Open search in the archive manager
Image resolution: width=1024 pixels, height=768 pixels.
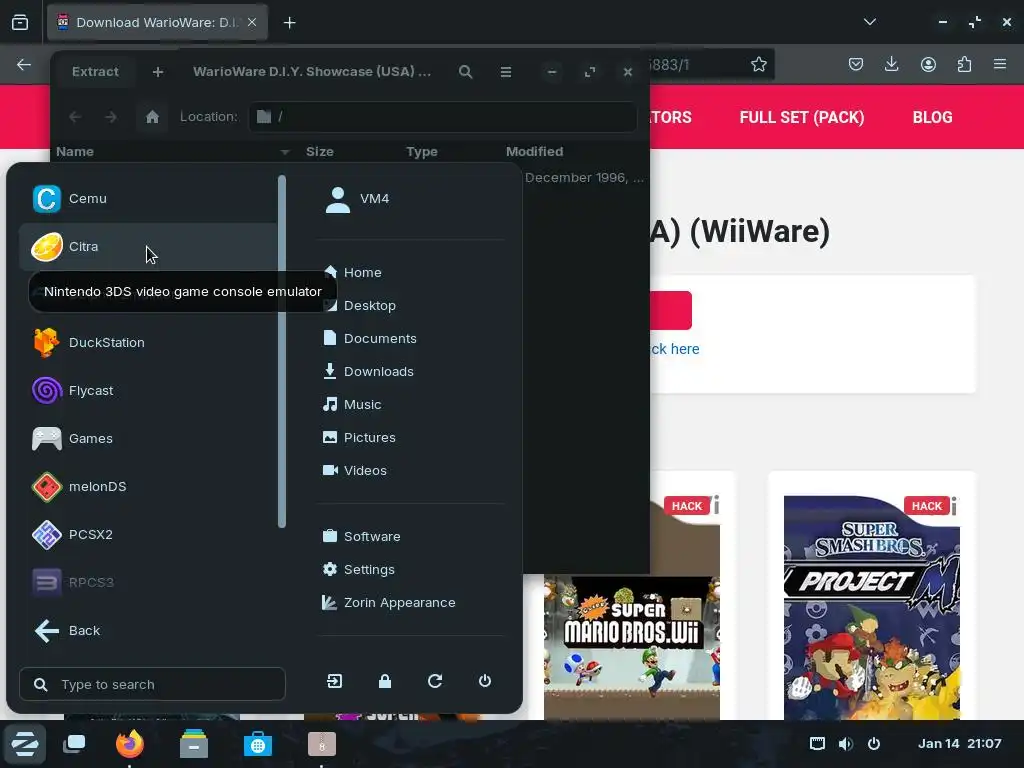coord(466,72)
